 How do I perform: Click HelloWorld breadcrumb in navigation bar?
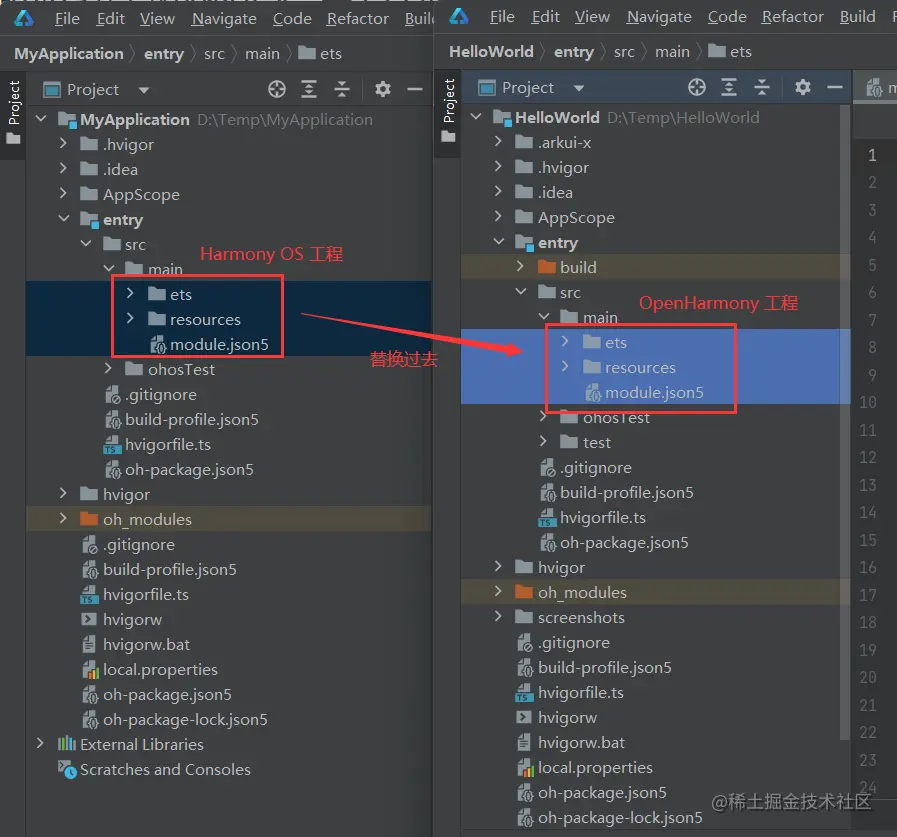pos(491,52)
